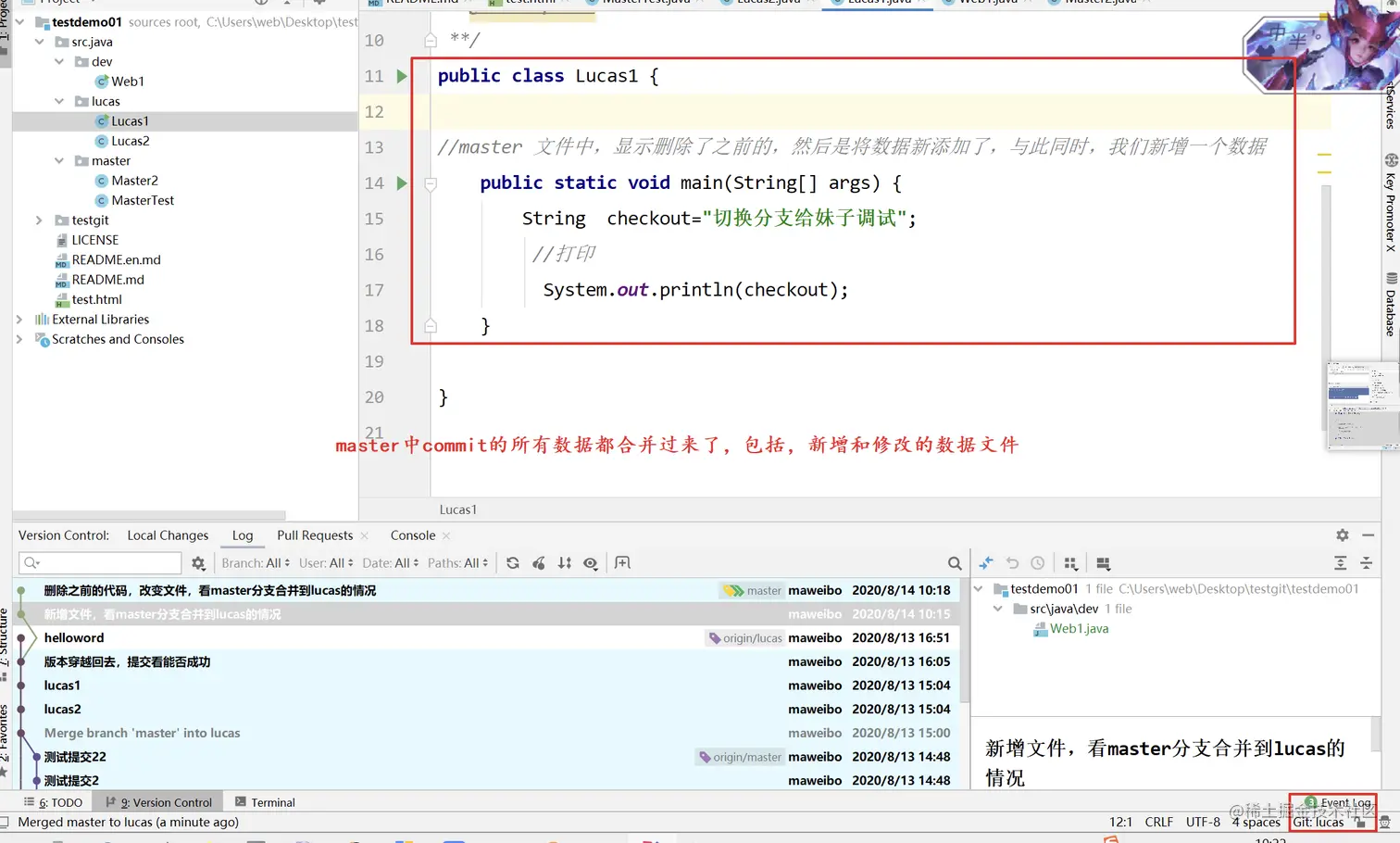Show history clock icon in details pane
Image resolution: width=1400 pixels, height=843 pixels.
click(x=1038, y=563)
